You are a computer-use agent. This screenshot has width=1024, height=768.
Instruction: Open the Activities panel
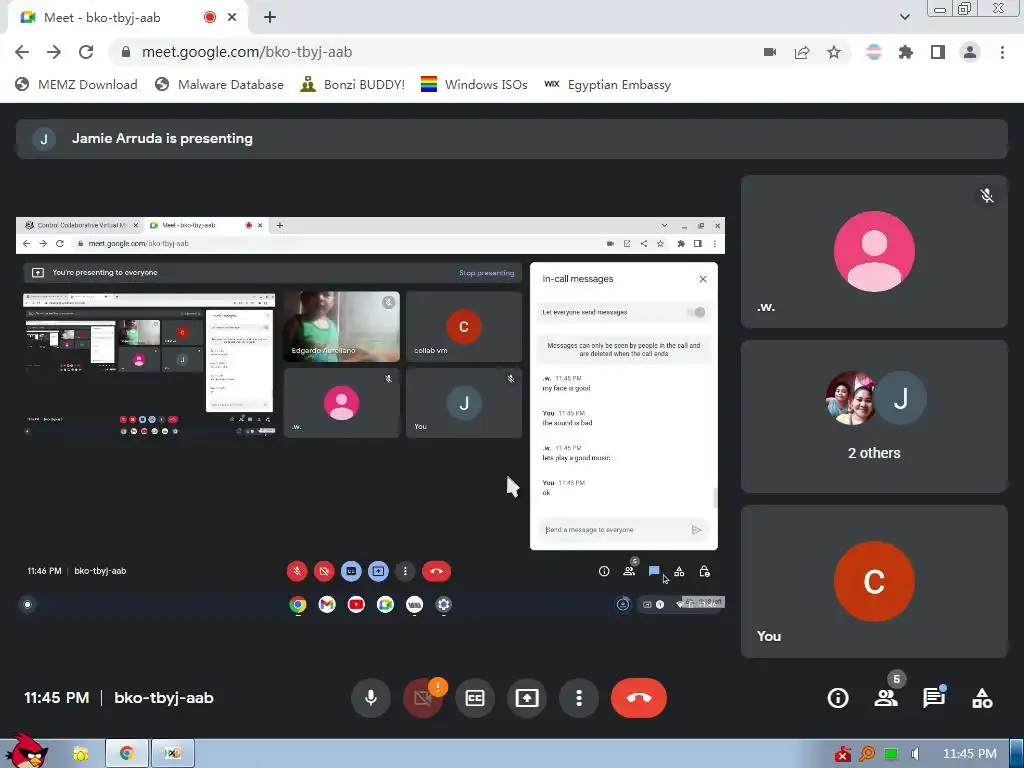click(x=982, y=698)
